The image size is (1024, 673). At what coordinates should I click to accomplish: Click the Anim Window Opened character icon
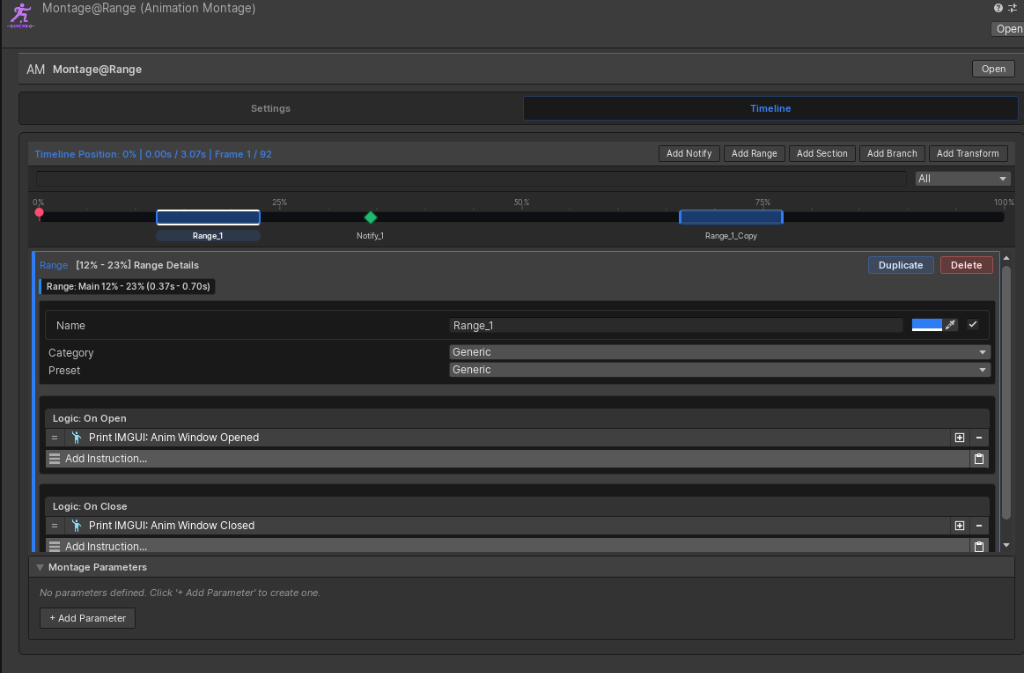click(x=76, y=437)
